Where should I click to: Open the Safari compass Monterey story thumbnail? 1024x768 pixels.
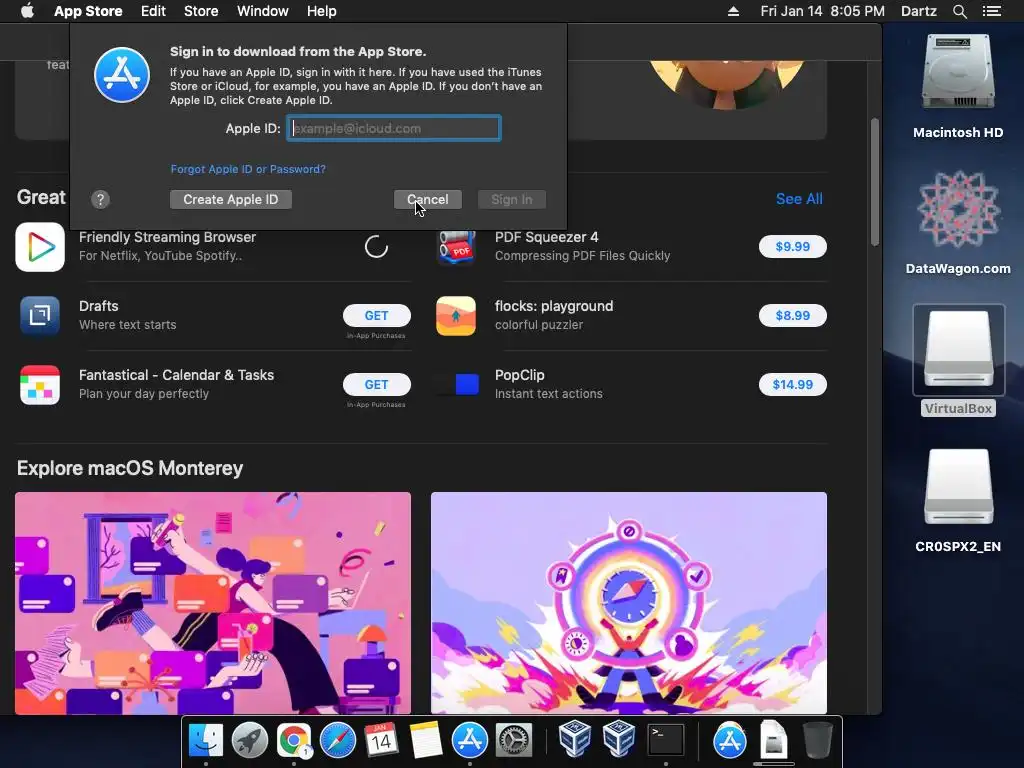[x=629, y=603]
